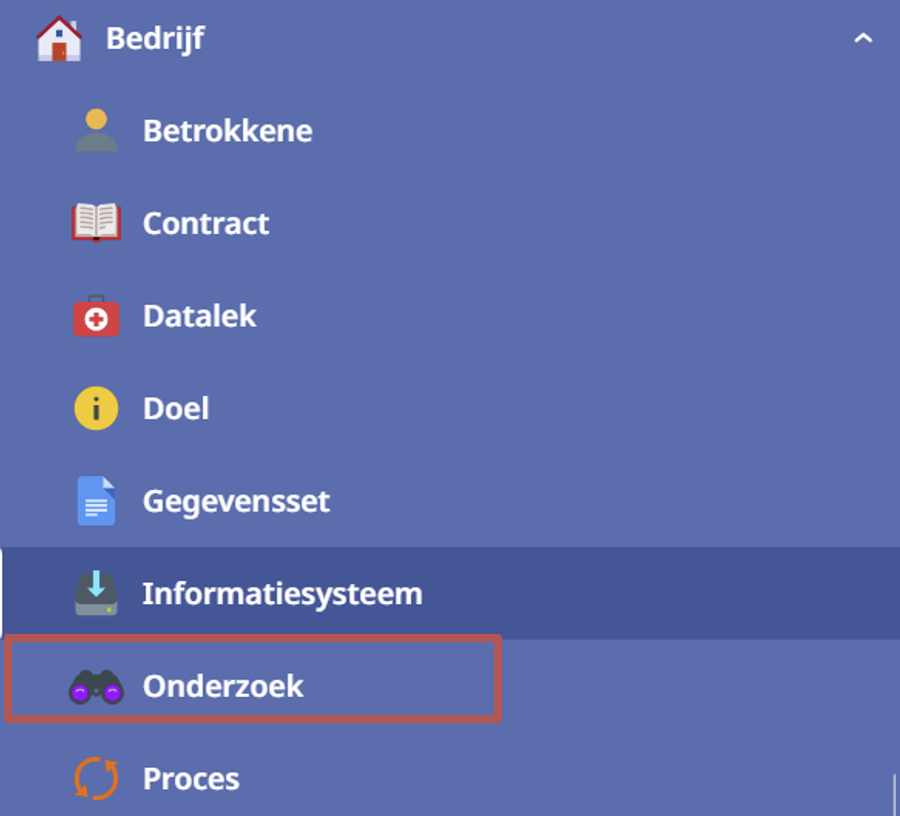The height and width of the screenshot is (816, 900).
Task: Open the Onderzoek menu entry
Action: [x=450, y=686]
